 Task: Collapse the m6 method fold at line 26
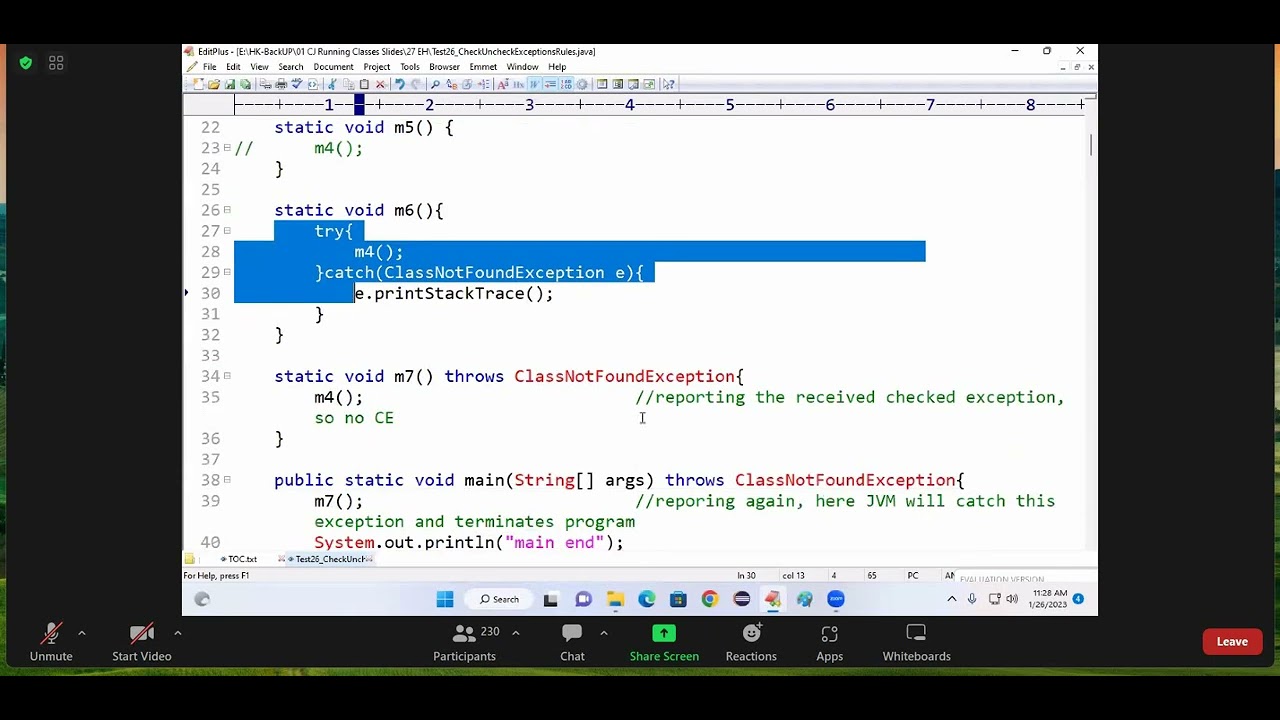(x=227, y=210)
